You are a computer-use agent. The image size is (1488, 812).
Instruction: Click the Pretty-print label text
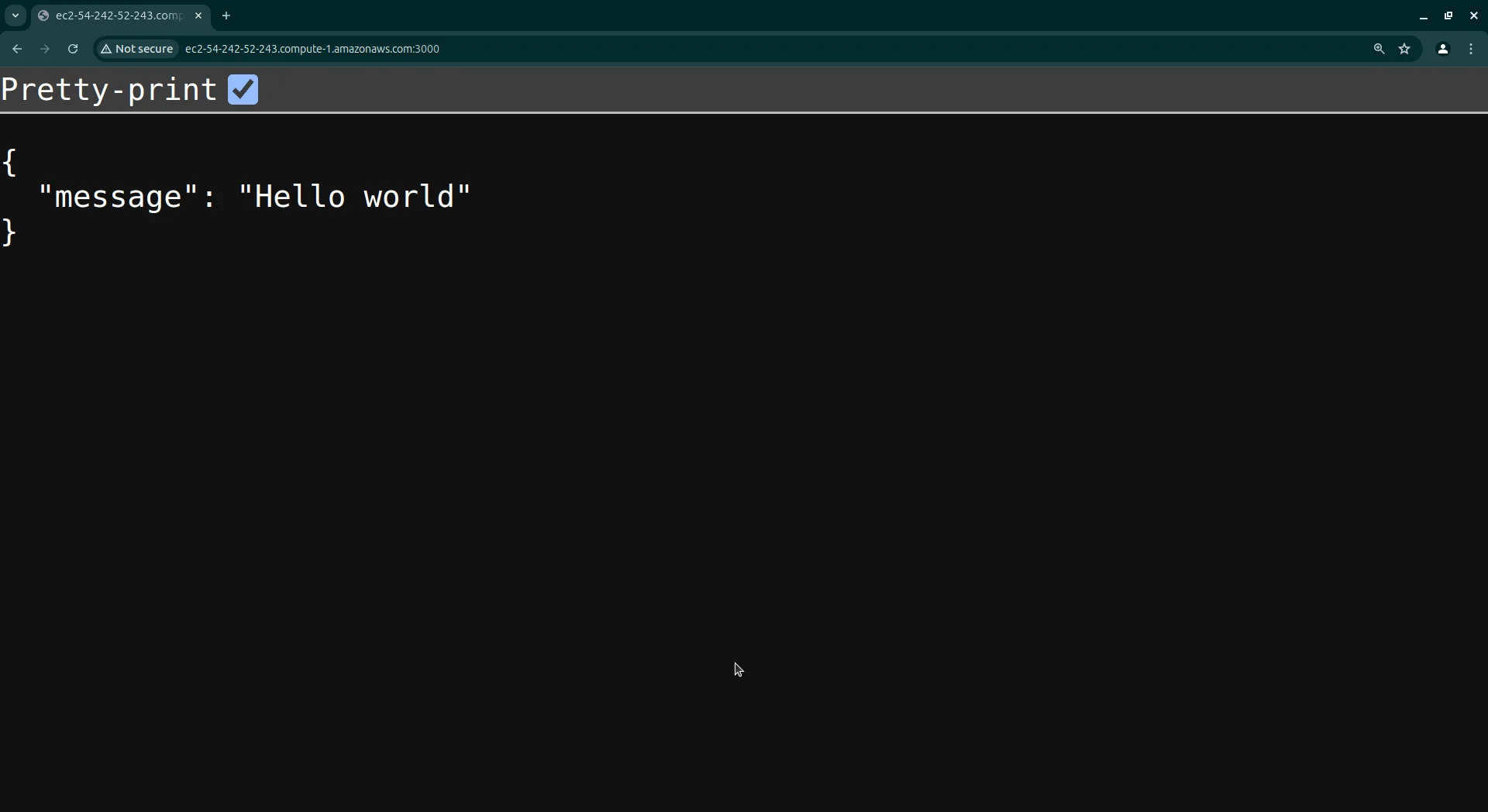tap(109, 91)
